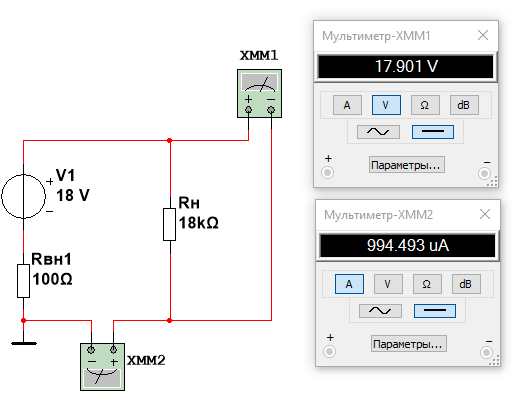
Task: Click the V1 reference label
Action: click(x=65, y=175)
